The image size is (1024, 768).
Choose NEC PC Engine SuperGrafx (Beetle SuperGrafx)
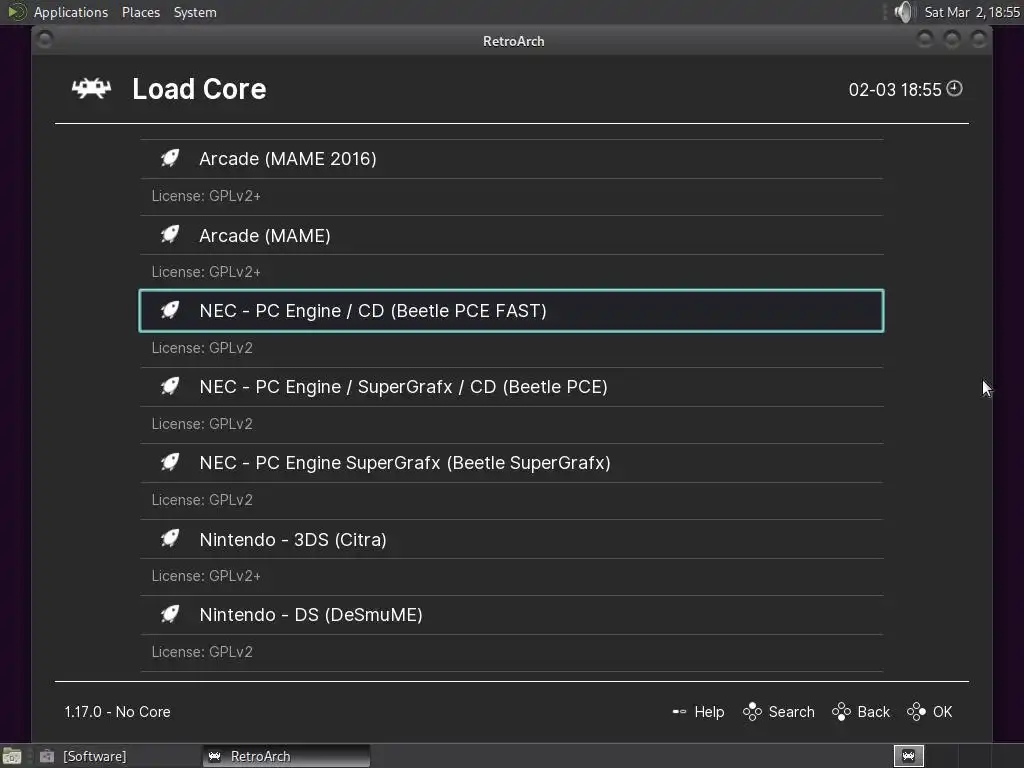click(511, 463)
